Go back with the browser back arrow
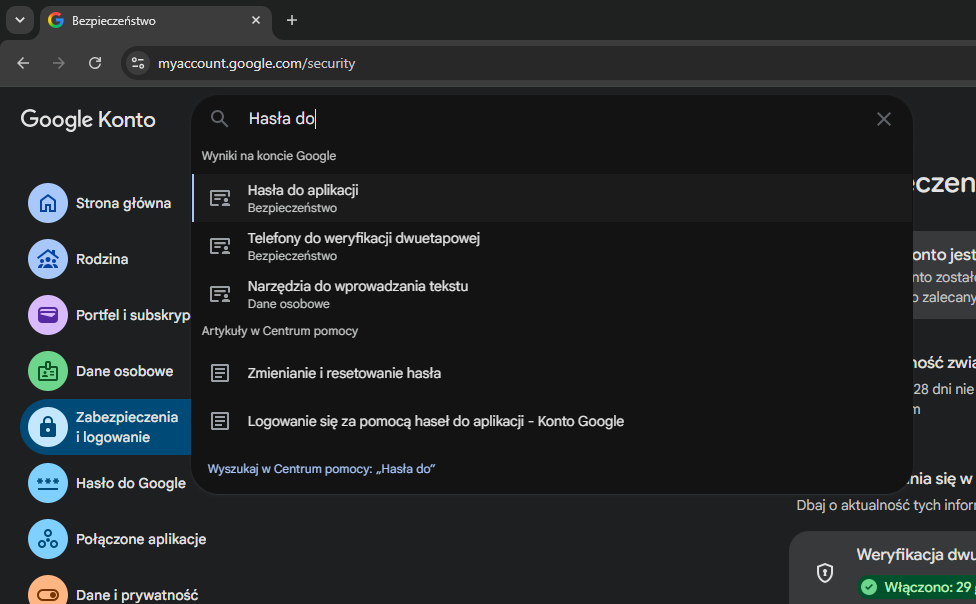The height and width of the screenshot is (604, 976). click(23, 63)
